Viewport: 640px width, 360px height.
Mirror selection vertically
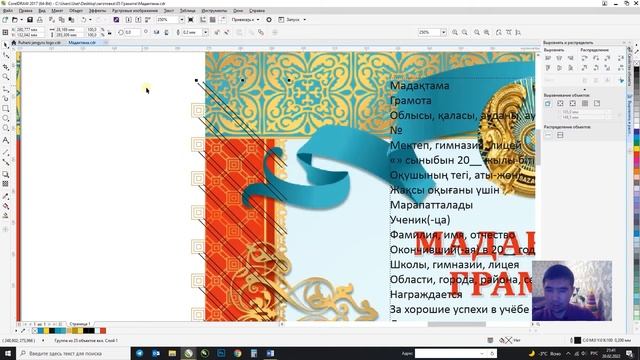(x=167, y=32)
